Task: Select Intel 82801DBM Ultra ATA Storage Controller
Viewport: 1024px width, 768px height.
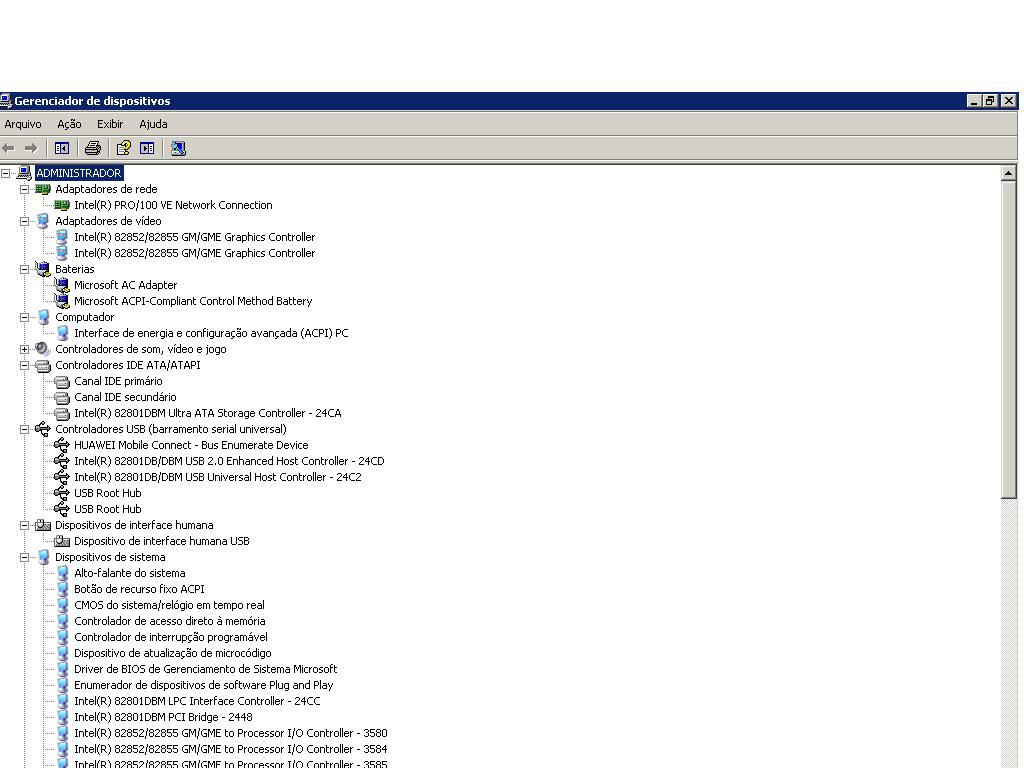Action: [x=208, y=413]
